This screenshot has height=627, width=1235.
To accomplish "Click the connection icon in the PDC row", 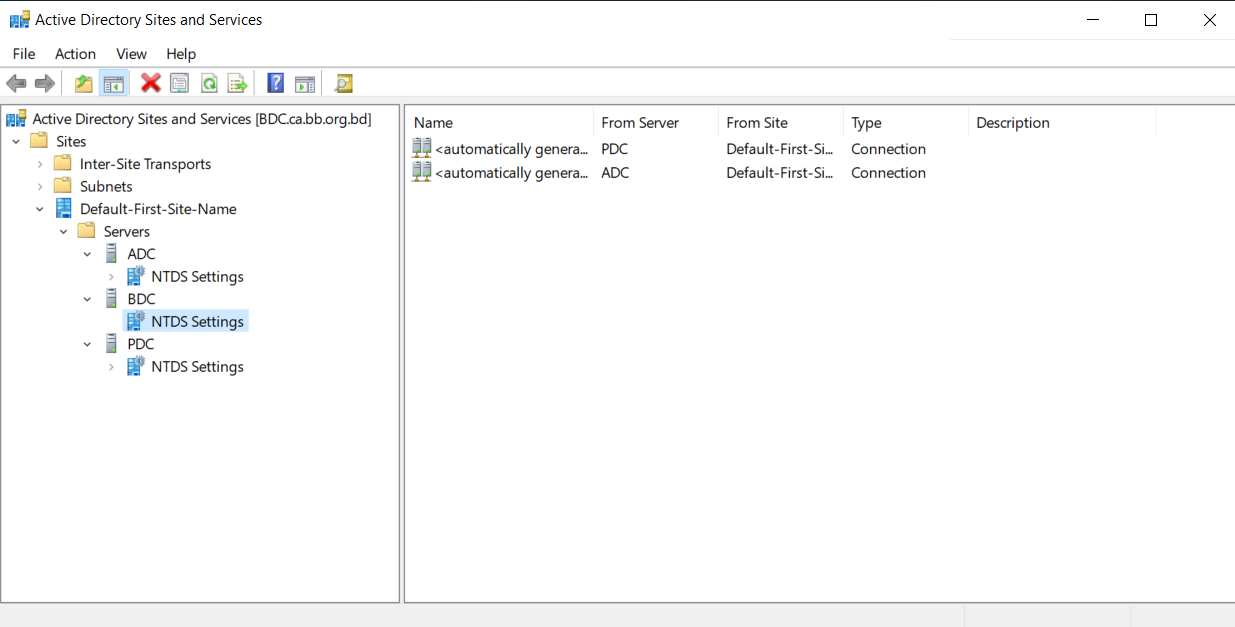I will coord(422,149).
